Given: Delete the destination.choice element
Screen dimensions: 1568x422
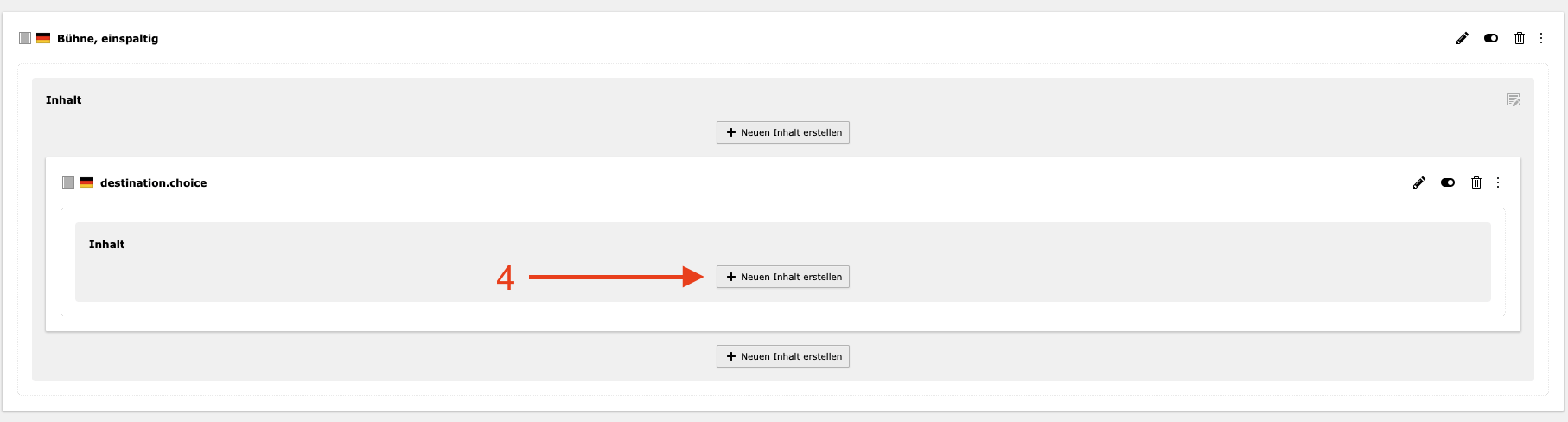Looking at the screenshot, I should (x=1476, y=182).
